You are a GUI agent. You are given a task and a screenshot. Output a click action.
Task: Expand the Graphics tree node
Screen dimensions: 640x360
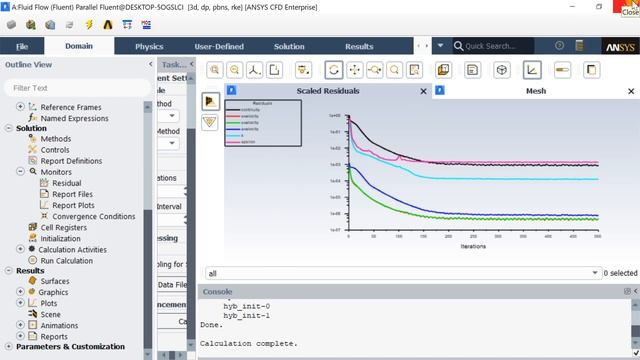click(x=20, y=291)
